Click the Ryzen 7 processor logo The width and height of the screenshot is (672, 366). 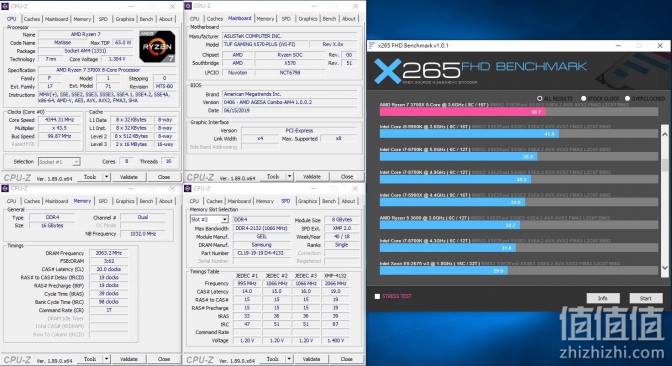[157, 46]
